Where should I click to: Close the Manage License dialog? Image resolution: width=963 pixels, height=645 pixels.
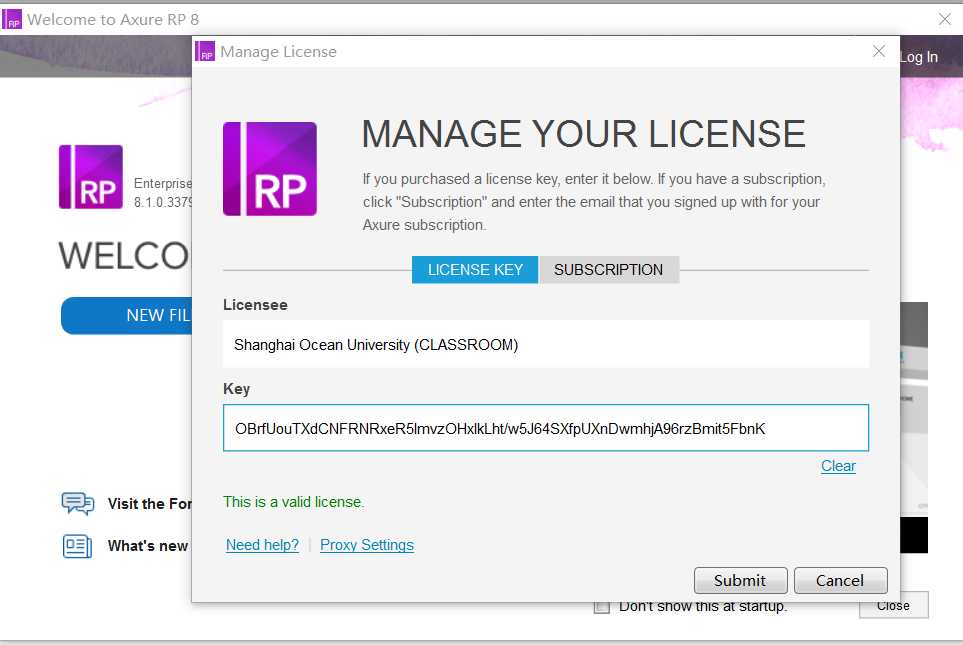879,51
